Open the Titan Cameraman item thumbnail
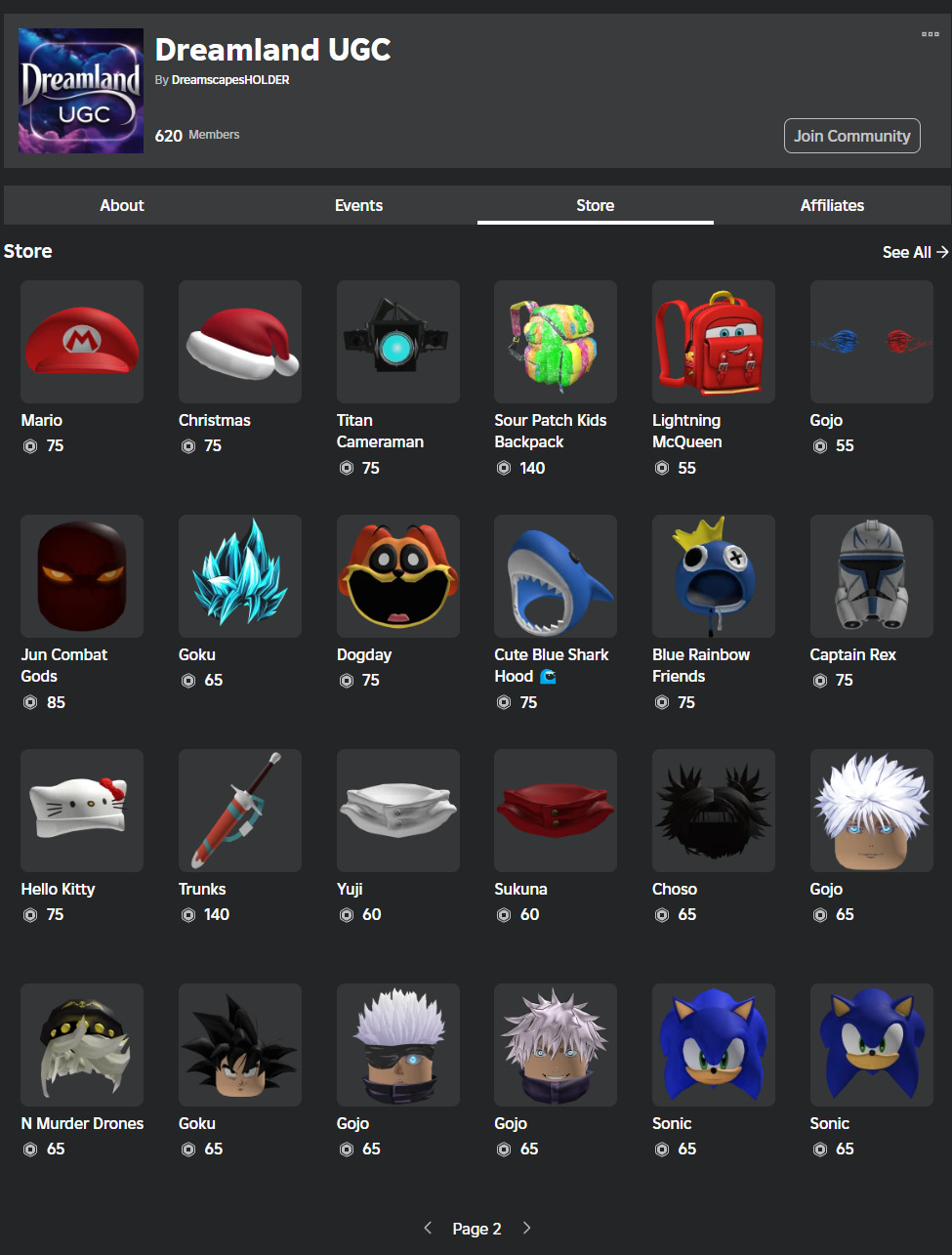This screenshot has width=952, height=1255. point(398,342)
